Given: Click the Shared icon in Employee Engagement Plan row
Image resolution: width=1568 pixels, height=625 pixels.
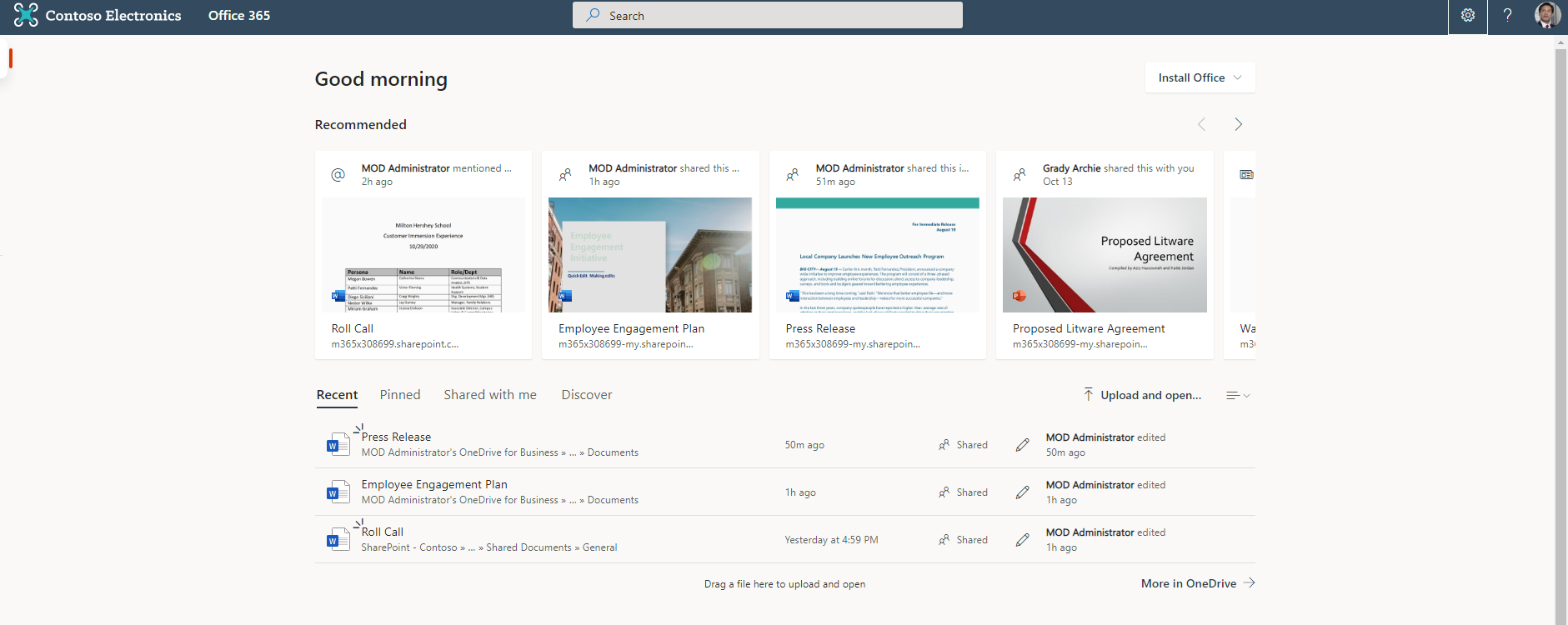Looking at the screenshot, I should point(944,492).
